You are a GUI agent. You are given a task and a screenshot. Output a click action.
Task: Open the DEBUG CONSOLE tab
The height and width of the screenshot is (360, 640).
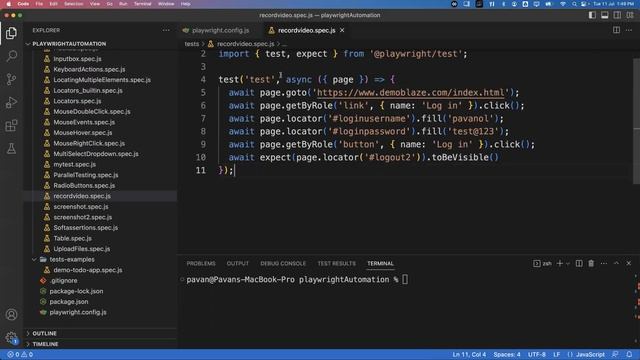pyautogui.click(x=283, y=264)
